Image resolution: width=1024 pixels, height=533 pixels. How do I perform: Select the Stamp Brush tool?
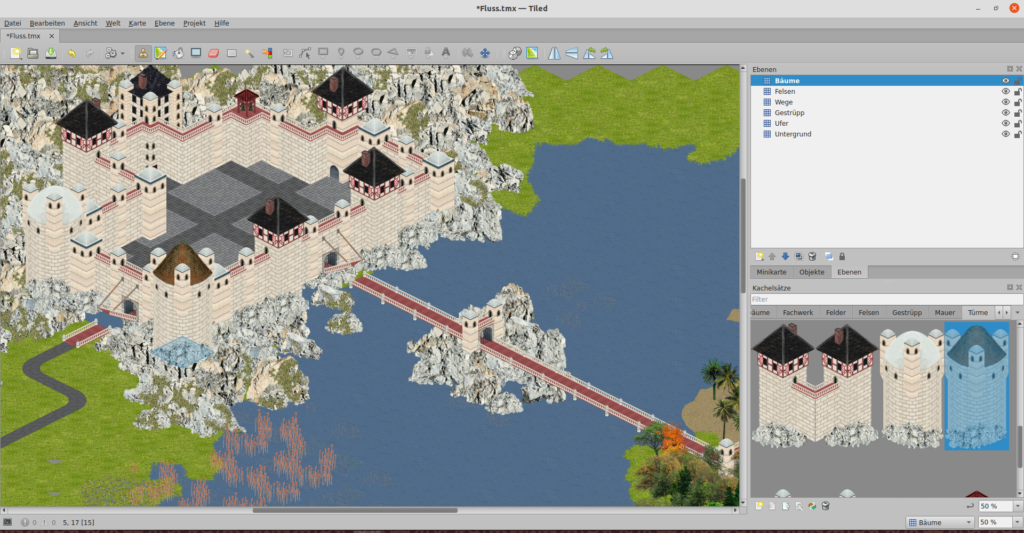click(142, 52)
